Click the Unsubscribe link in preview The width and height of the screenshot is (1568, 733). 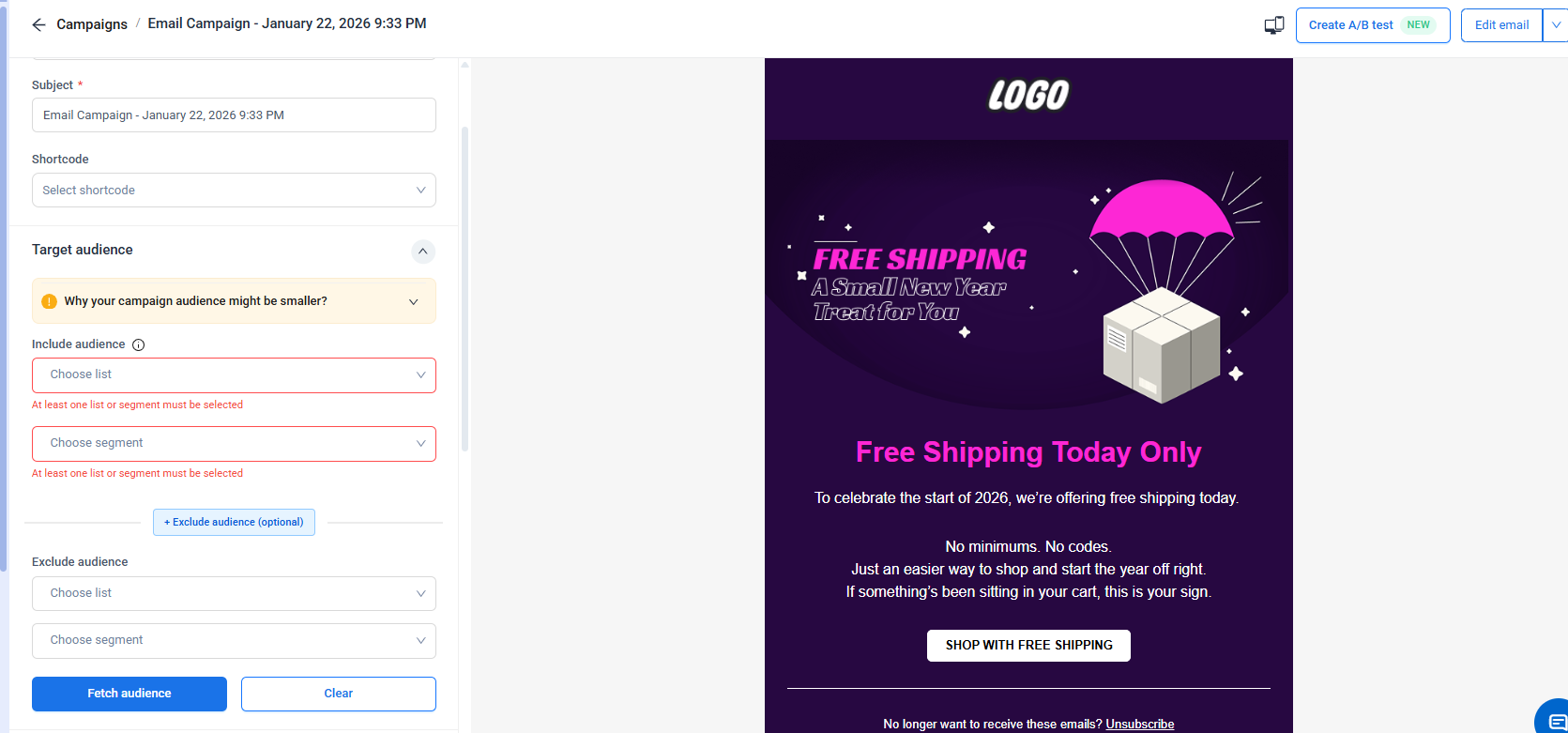[1139, 724]
